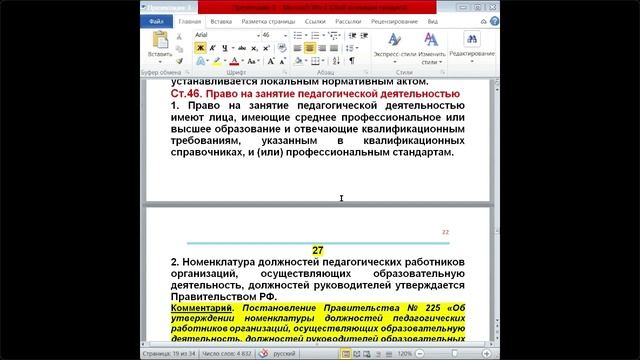Open the Change Case (Aa) menu
Viewport: 640px width, 360px height.
(252, 61)
